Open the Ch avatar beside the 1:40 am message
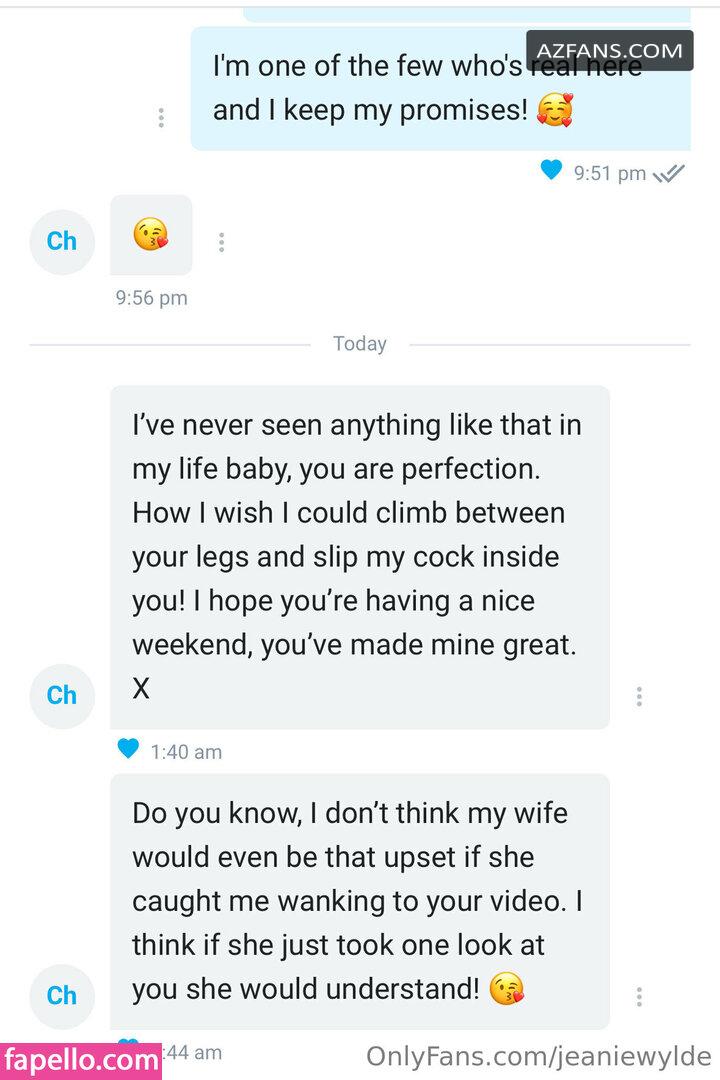The height and width of the screenshot is (1080, 720). coord(62,695)
